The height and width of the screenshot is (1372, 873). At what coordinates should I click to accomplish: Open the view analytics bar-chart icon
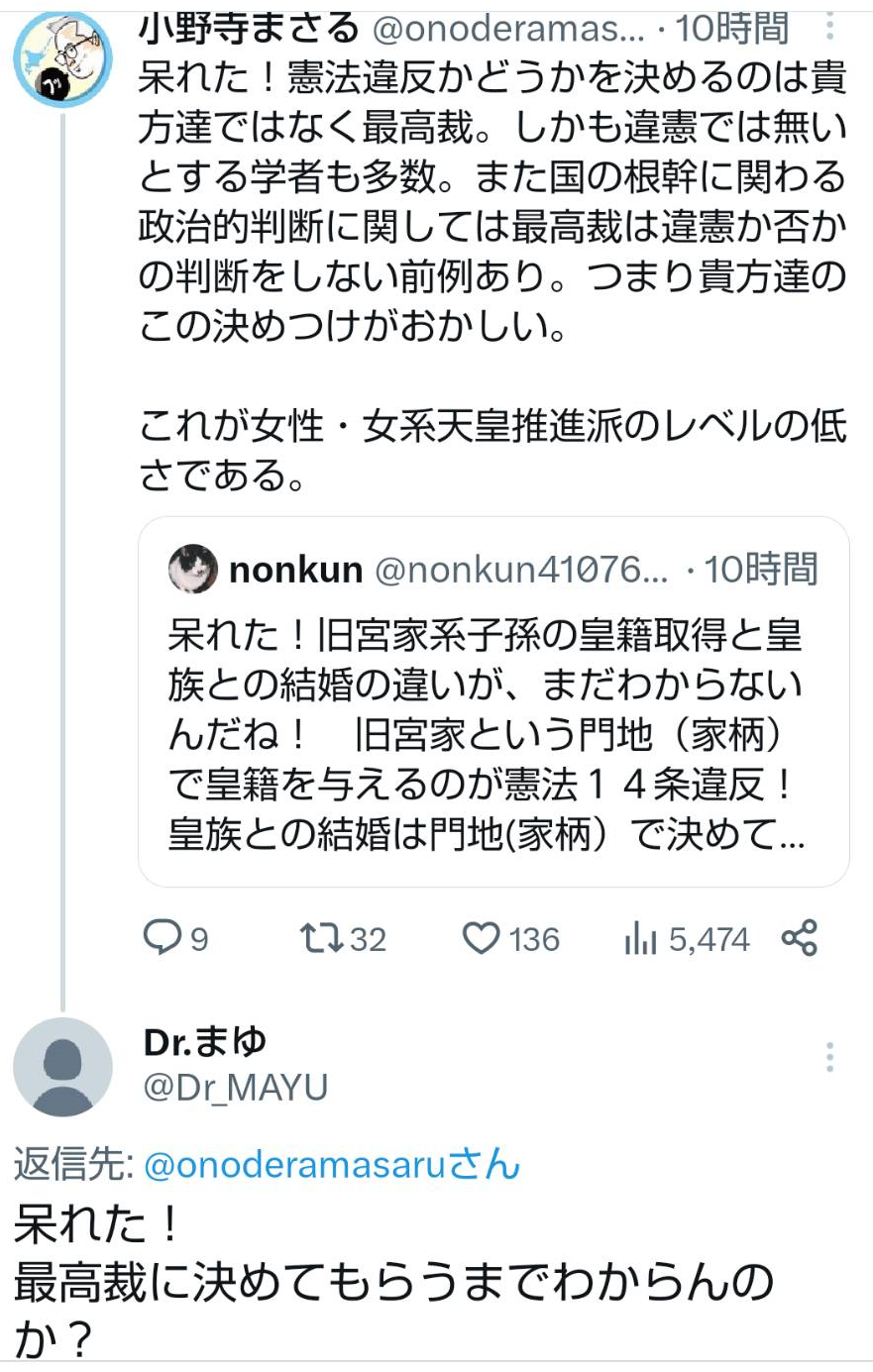[x=640, y=939]
